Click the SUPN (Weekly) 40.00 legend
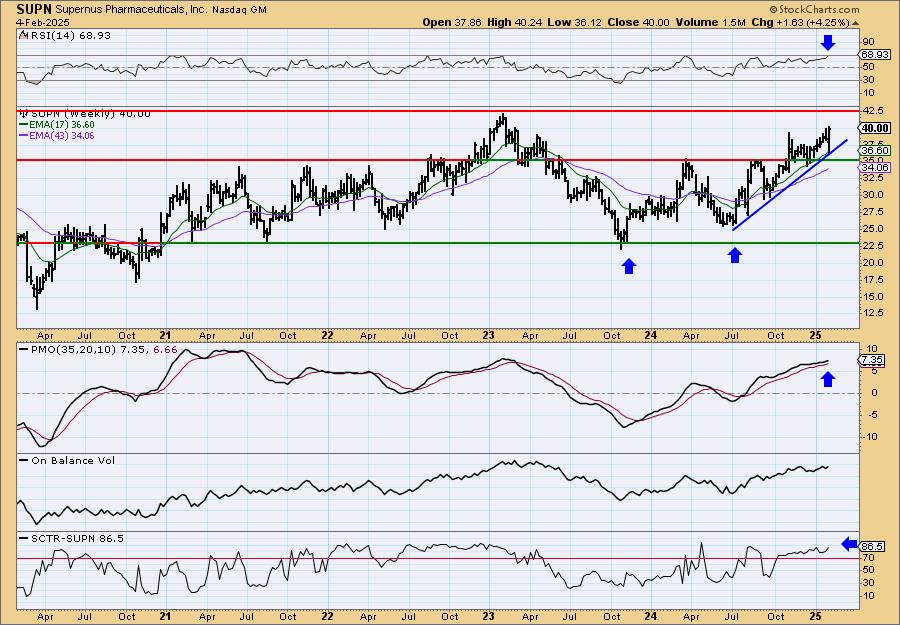 click(87, 114)
